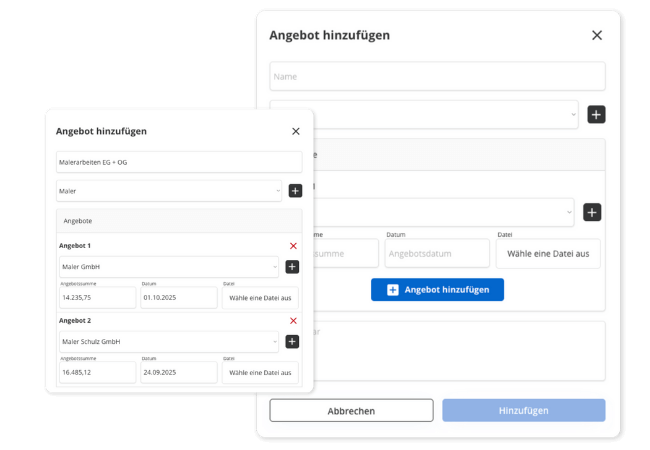Click the Hinzufügen submit button
This screenshot has height=450, width=650.
(523, 410)
